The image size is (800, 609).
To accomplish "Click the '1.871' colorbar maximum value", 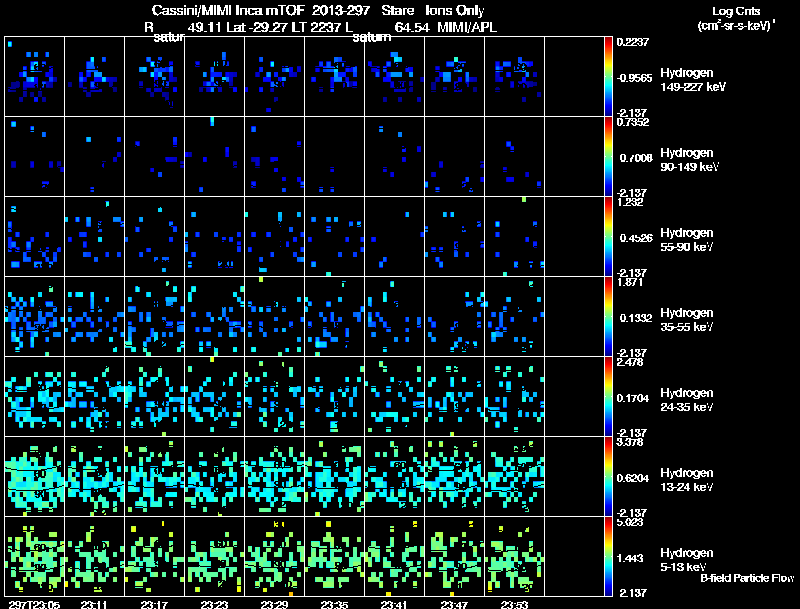I will 630,282.
